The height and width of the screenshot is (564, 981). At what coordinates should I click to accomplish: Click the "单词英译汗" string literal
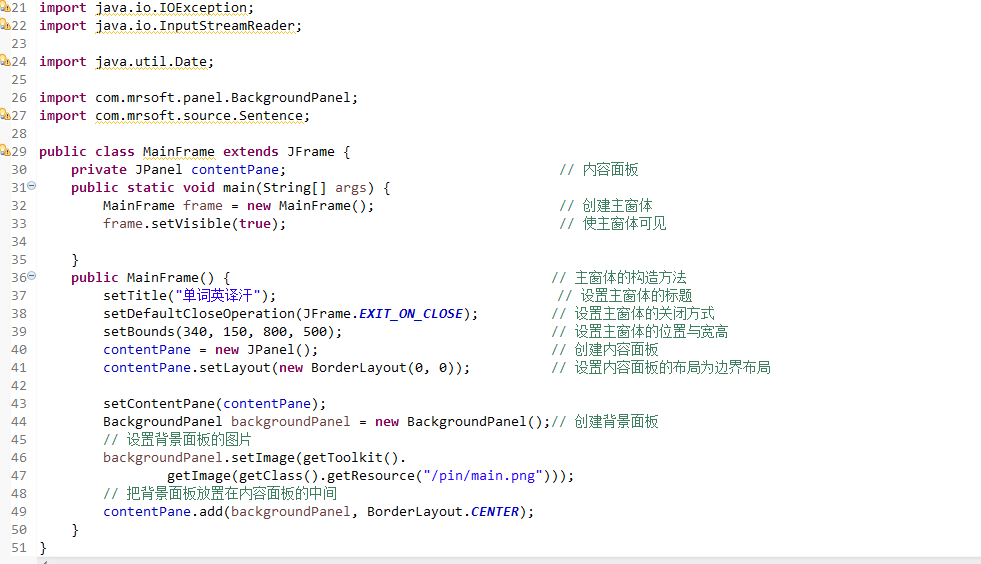tap(218, 295)
